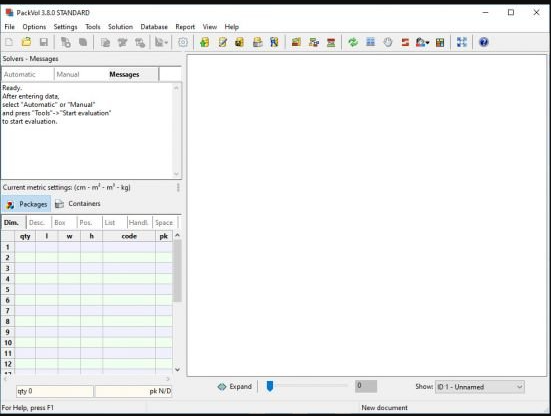551x416 pixels.
Task: Click the 'New document' status bar text
Action: [384, 408]
